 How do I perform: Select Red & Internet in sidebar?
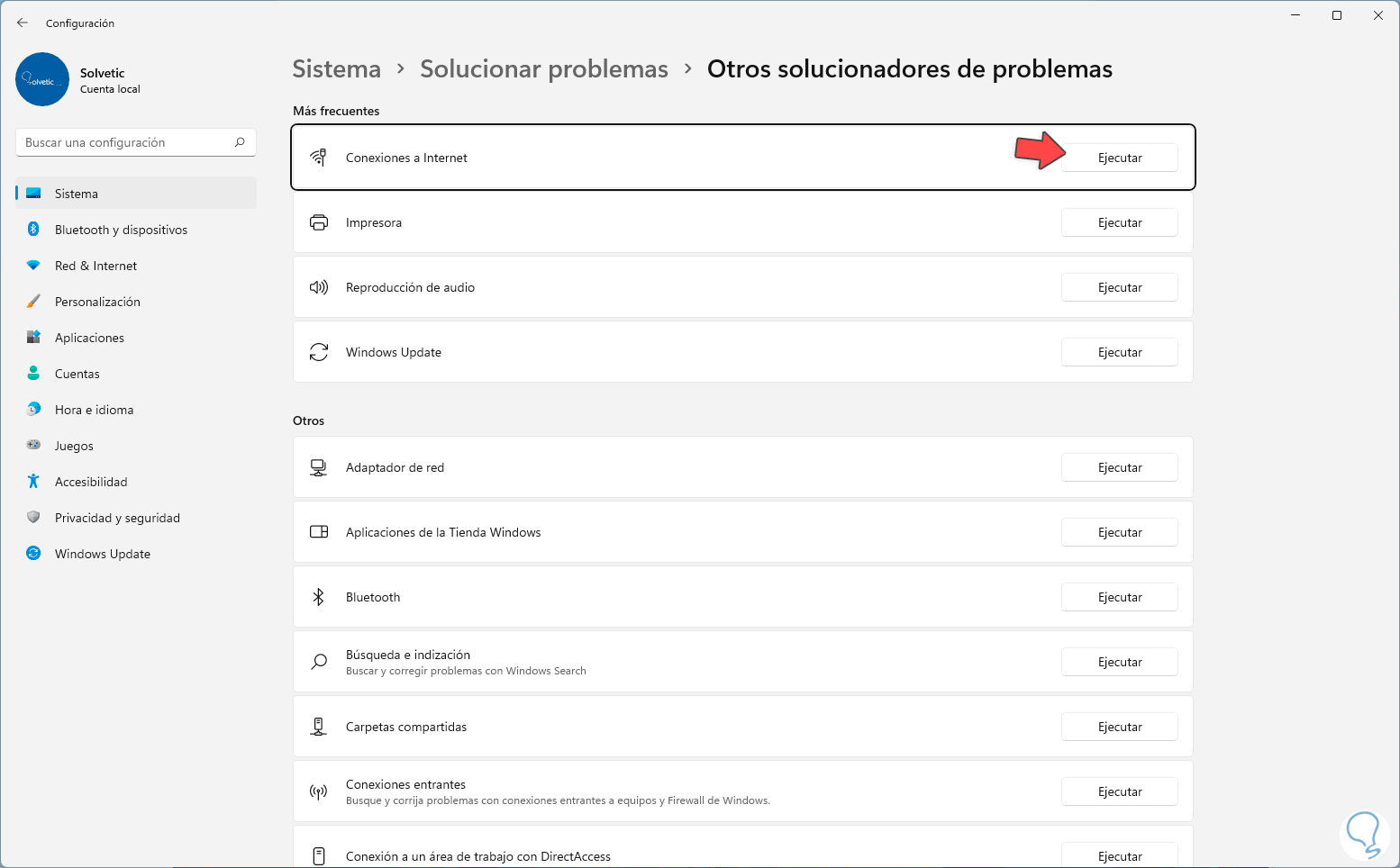[95, 266]
